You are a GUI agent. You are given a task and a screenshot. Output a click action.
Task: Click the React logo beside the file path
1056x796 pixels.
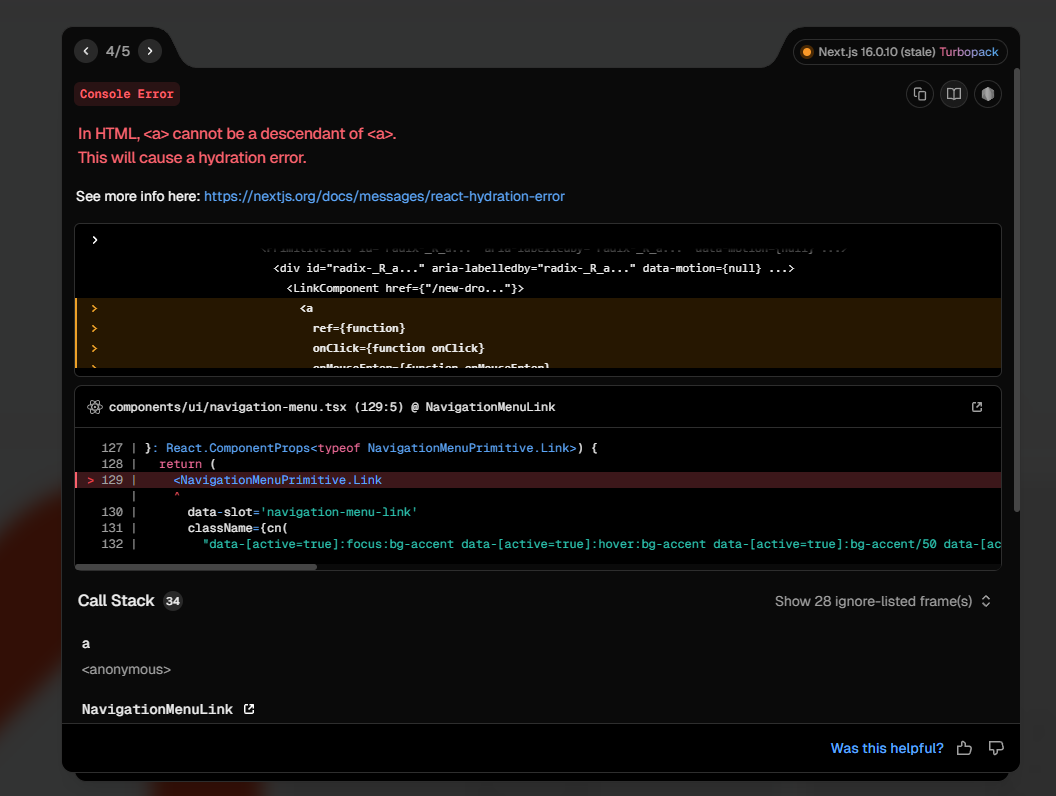tap(95, 407)
